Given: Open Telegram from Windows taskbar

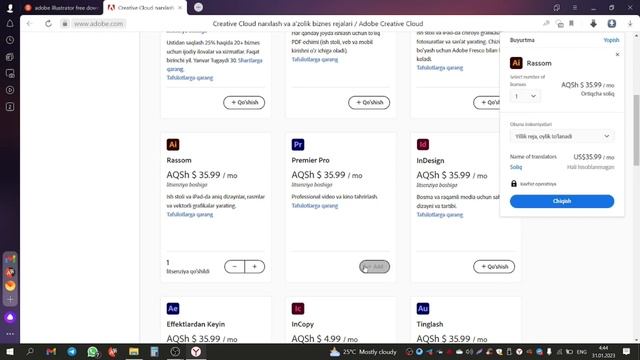Looking at the screenshot, I should [x=72, y=351].
